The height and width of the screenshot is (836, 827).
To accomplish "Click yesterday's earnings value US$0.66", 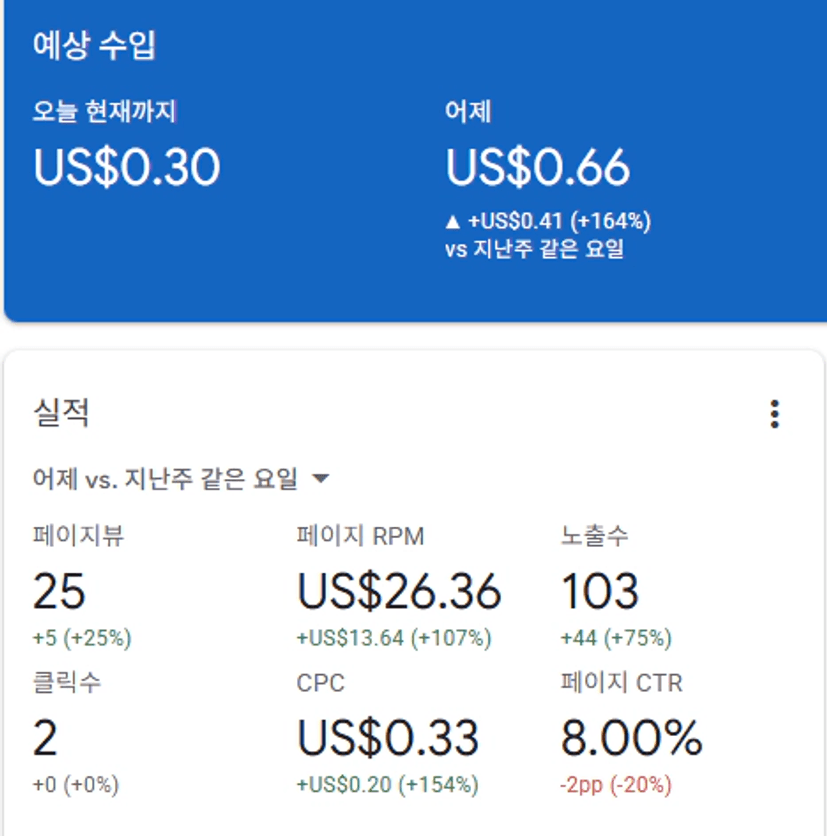I will coord(538,167).
